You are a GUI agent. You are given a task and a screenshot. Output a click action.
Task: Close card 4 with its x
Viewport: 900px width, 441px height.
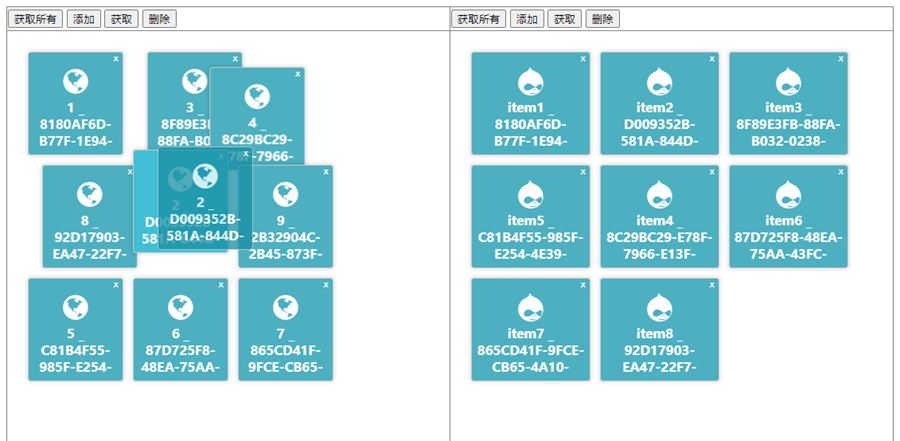point(297,74)
